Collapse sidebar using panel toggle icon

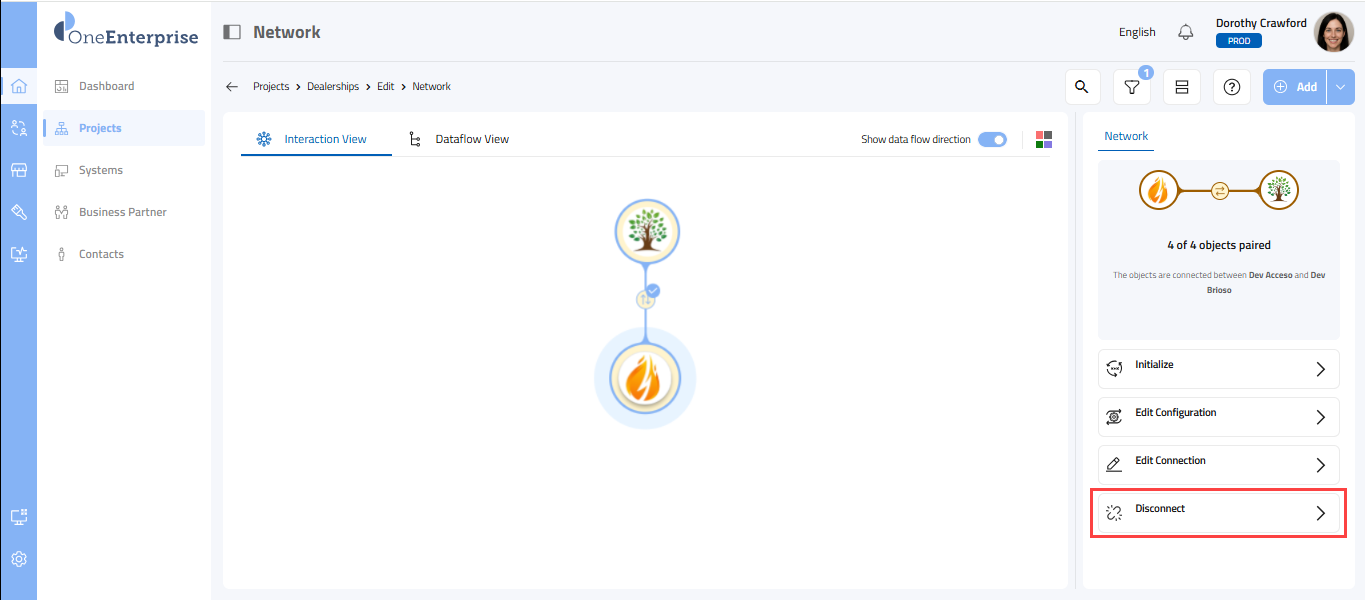pyautogui.click(x=232, y=32)
